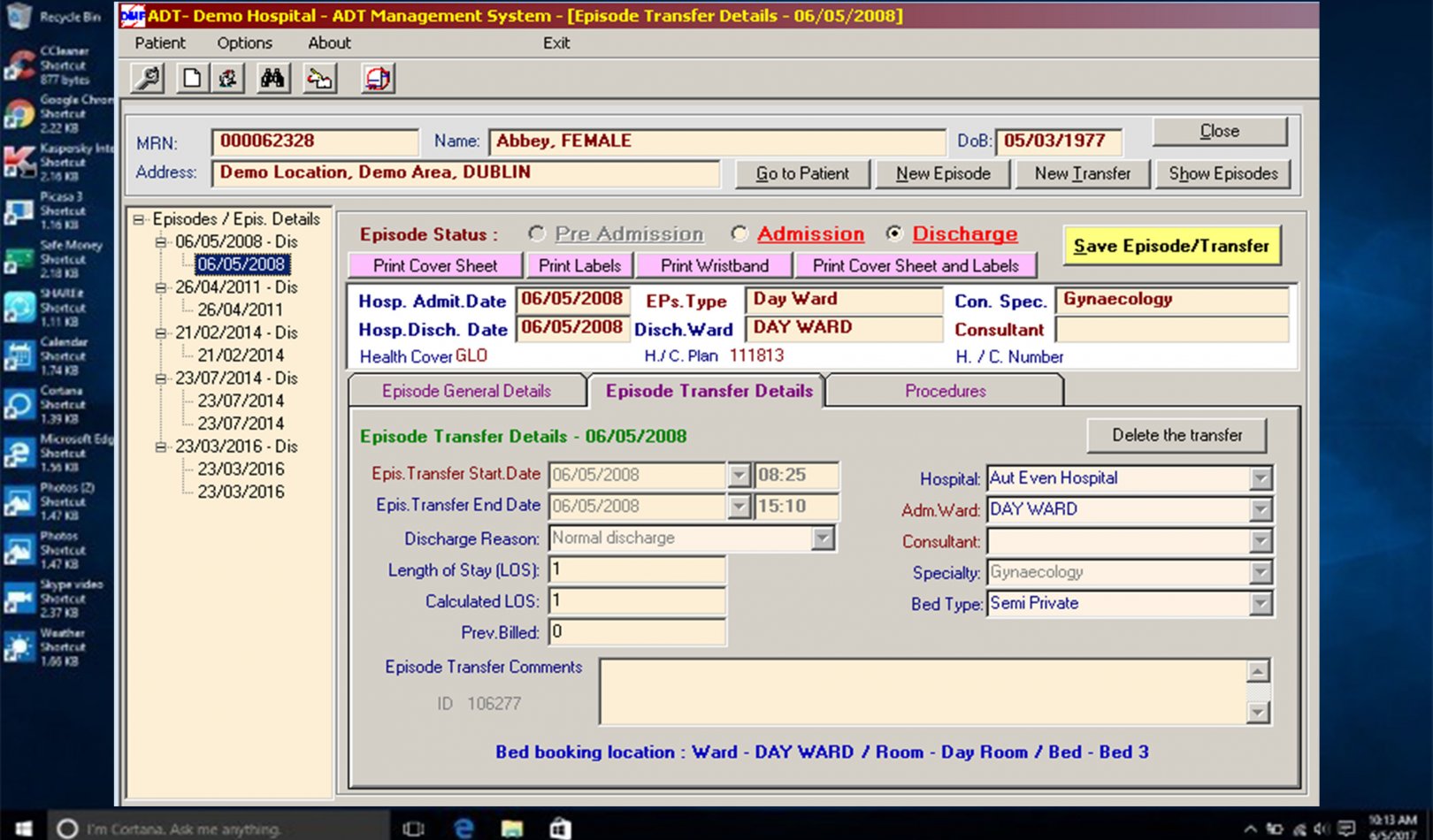Screen dimensions: 1433x840
Task: Open the Patient menu
Action: [x=160, y=42]
